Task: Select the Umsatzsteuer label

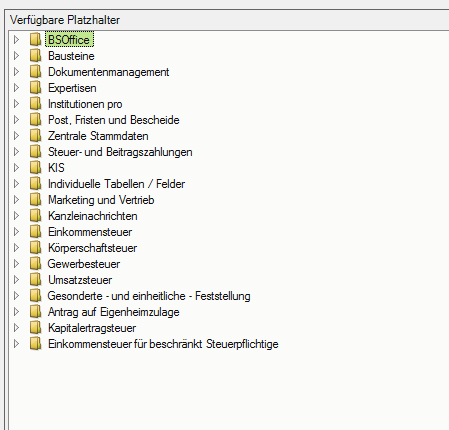Action: pyautogui.click(x=80, y=280)
